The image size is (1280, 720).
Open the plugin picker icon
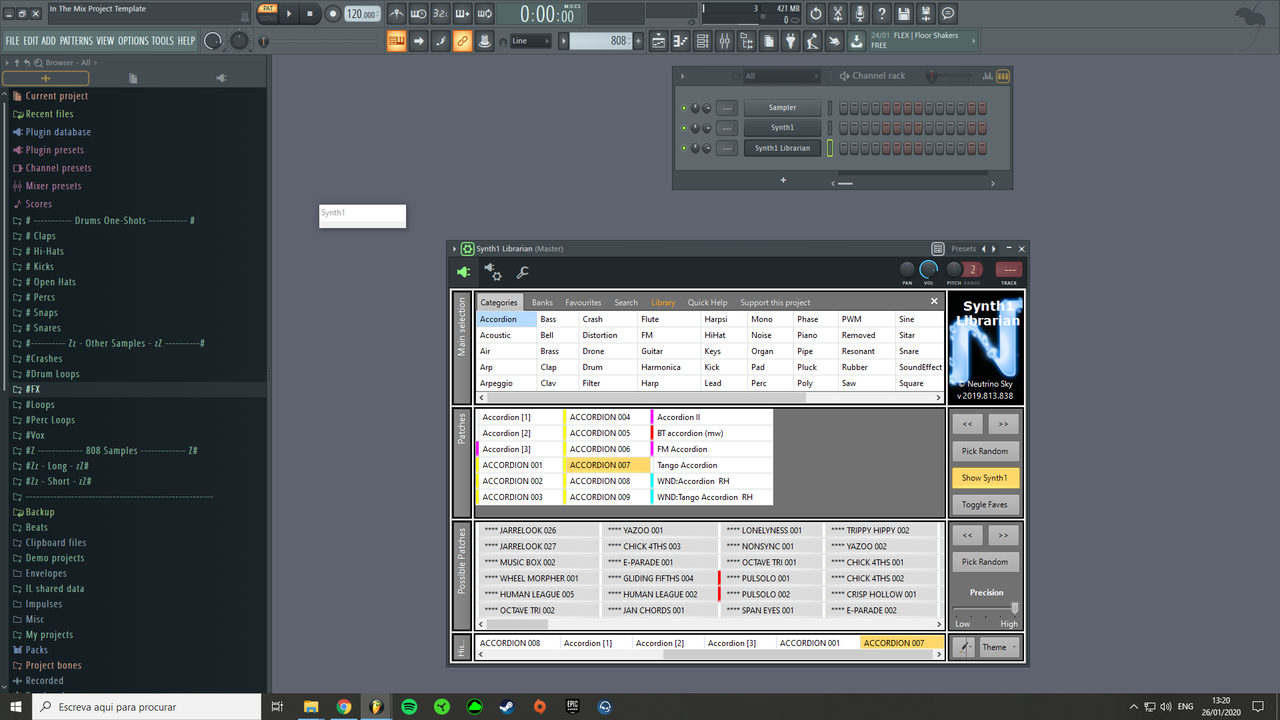791,41
